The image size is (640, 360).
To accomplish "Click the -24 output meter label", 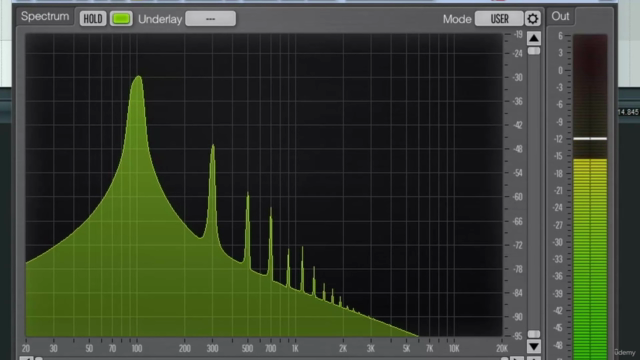I will [558, 208].
